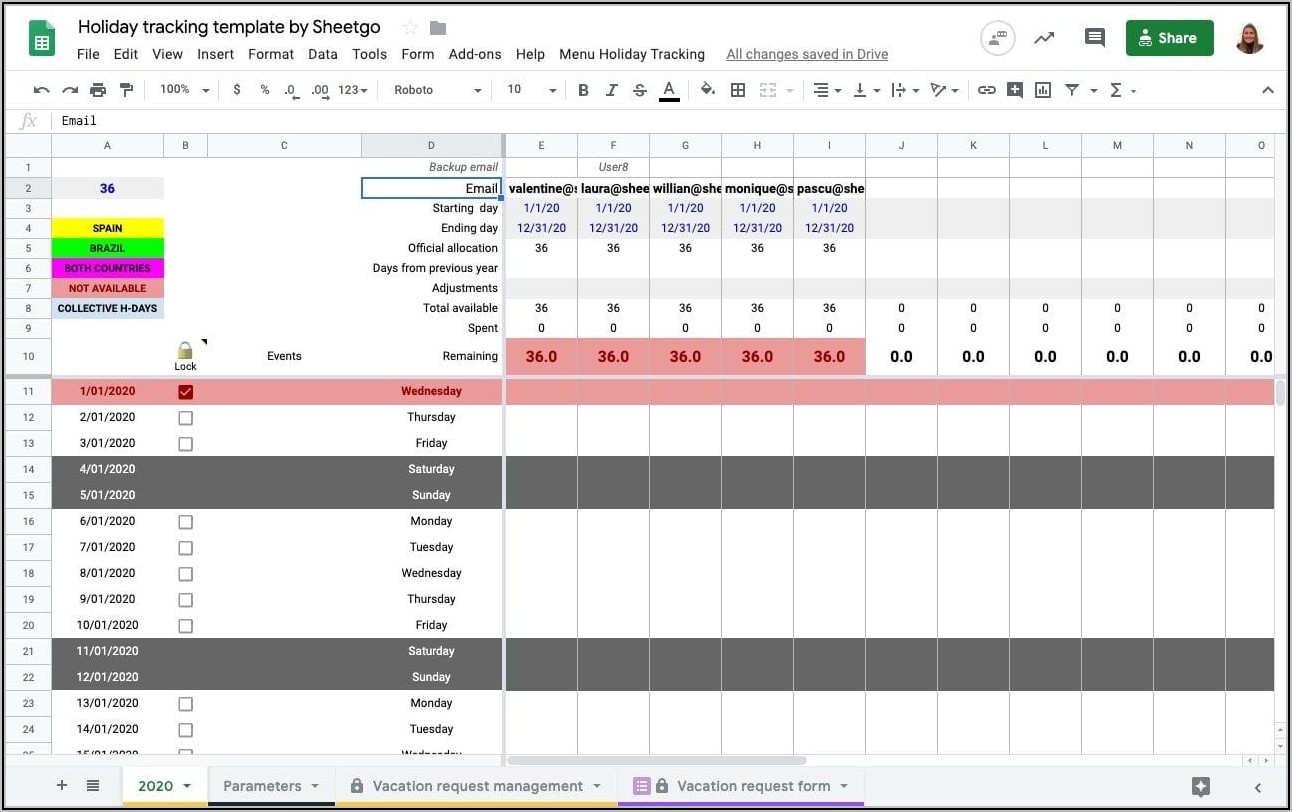The width and height of the screenshot is (1292, 812).
Task: Click the print icon in toolbar
Action: coord(98,90)
